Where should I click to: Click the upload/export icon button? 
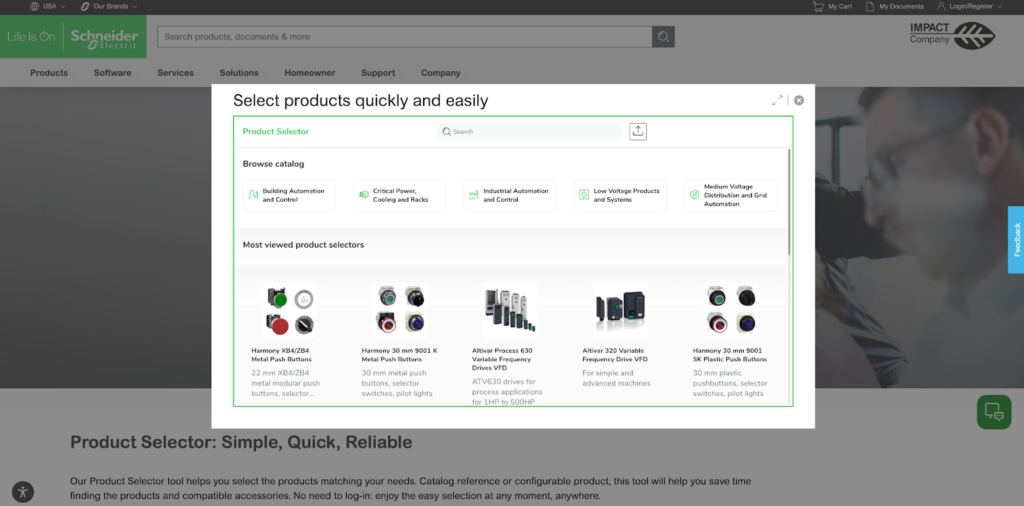pyautogui.click(x=638, y=131)
